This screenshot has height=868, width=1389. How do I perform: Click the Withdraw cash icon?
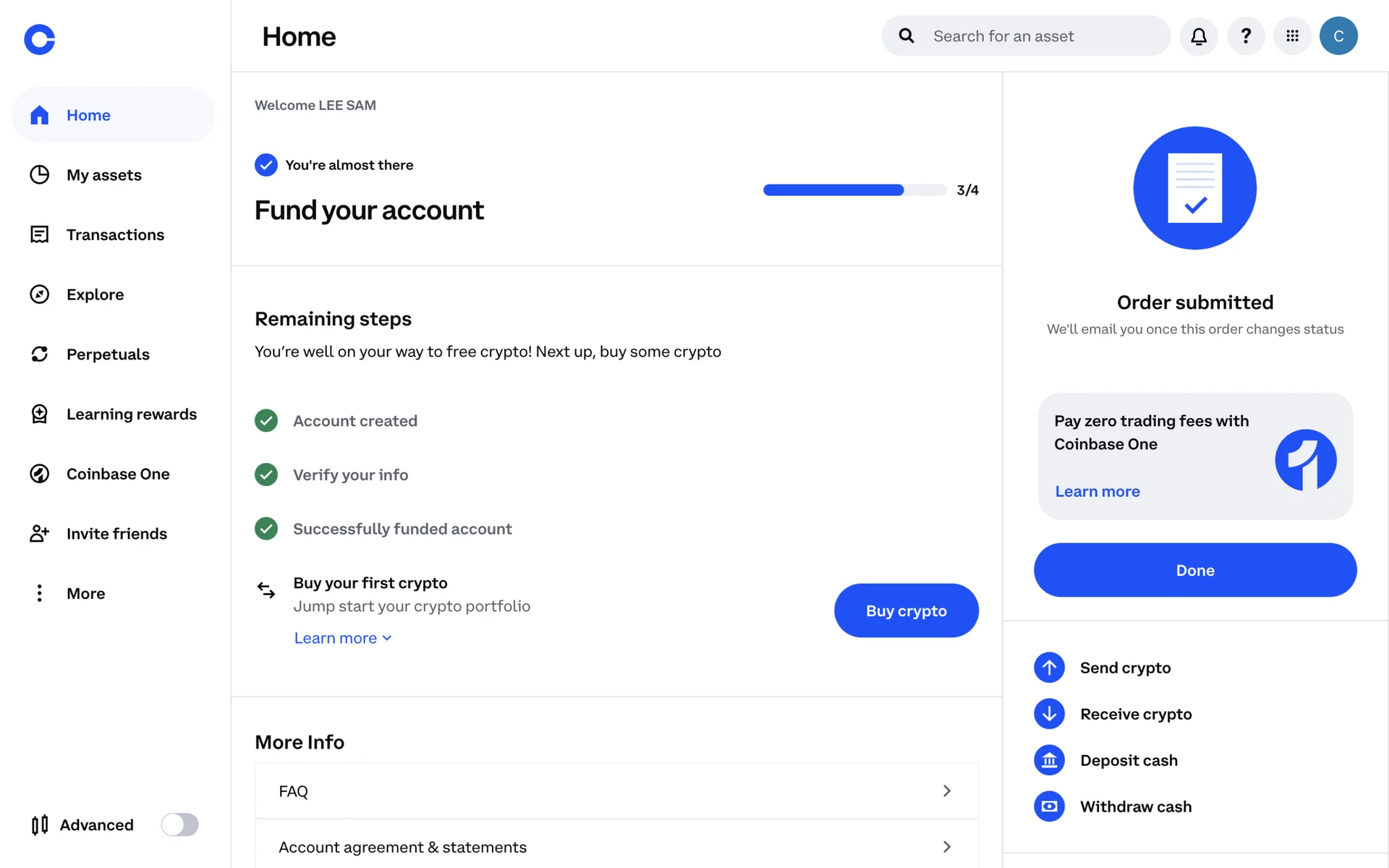point(1049,807)
